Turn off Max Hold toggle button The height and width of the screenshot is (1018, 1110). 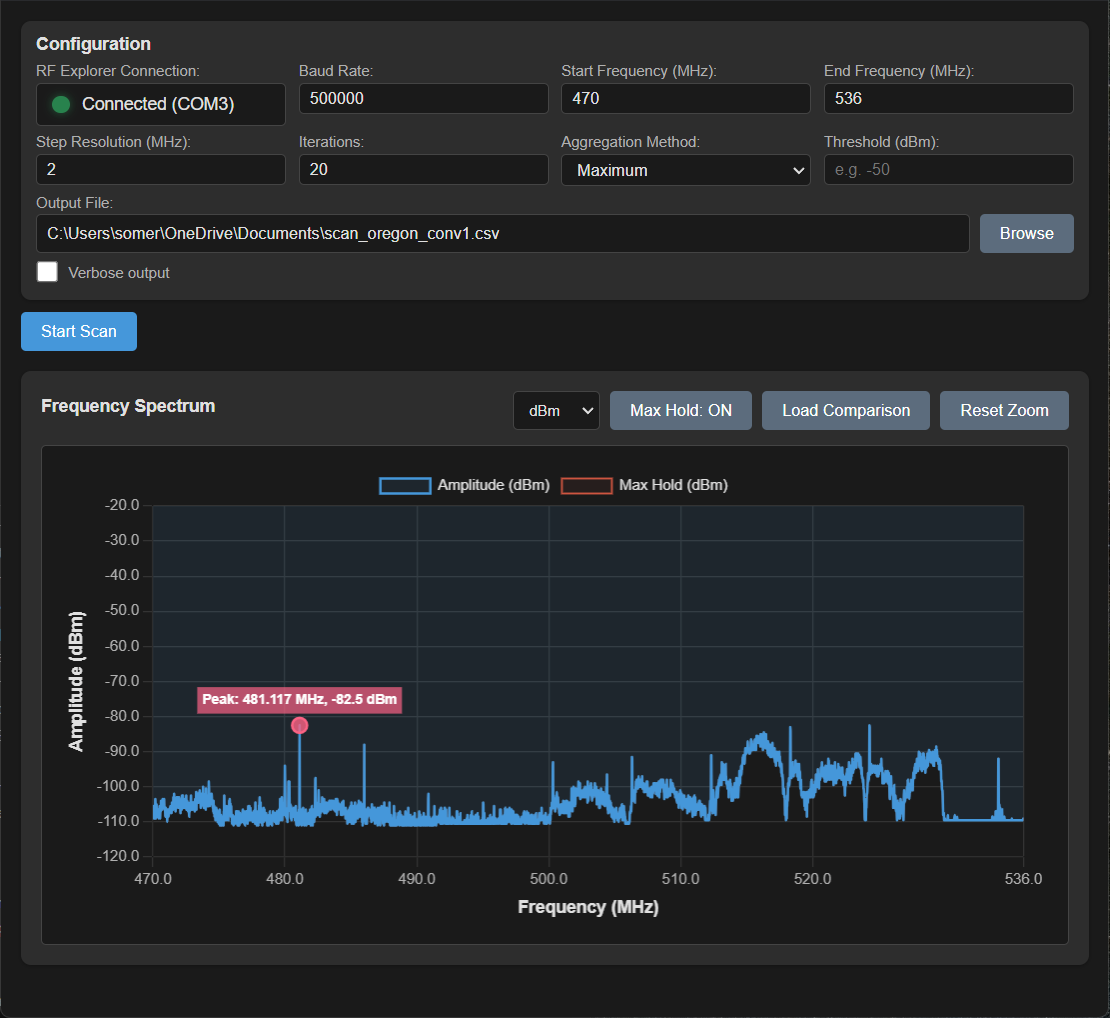680,410
